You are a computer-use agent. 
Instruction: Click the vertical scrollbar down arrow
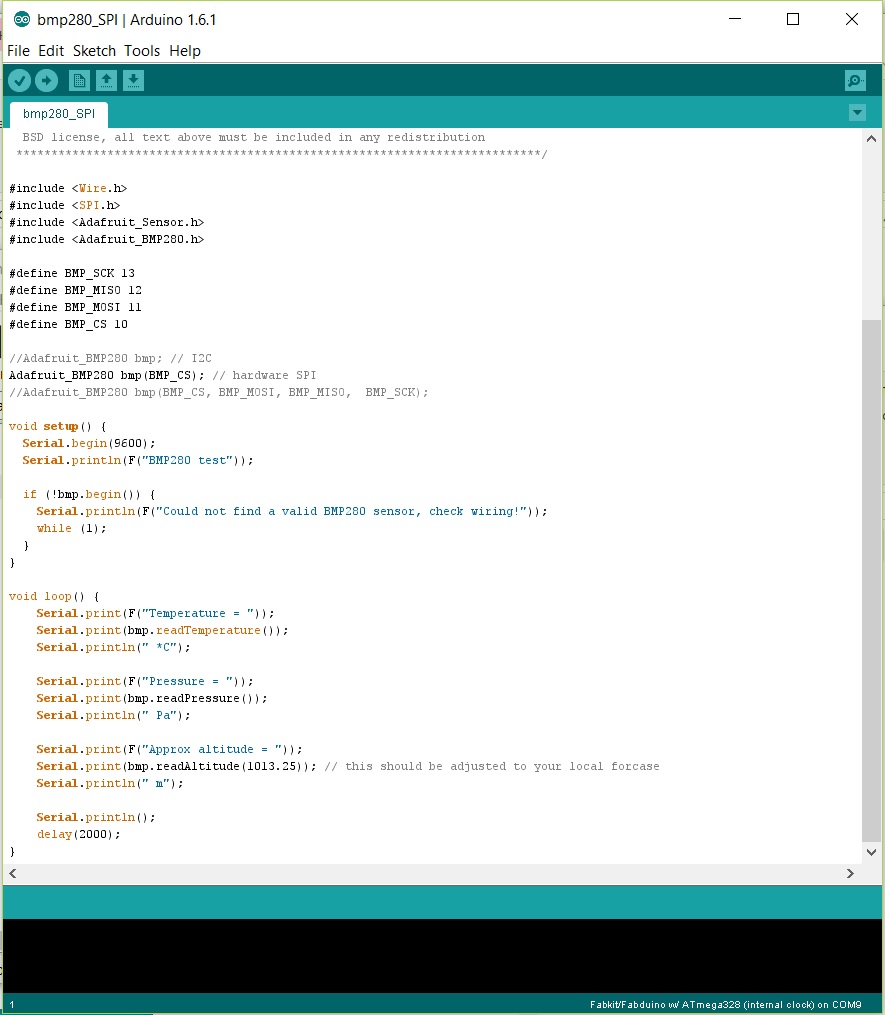[871, 852]
